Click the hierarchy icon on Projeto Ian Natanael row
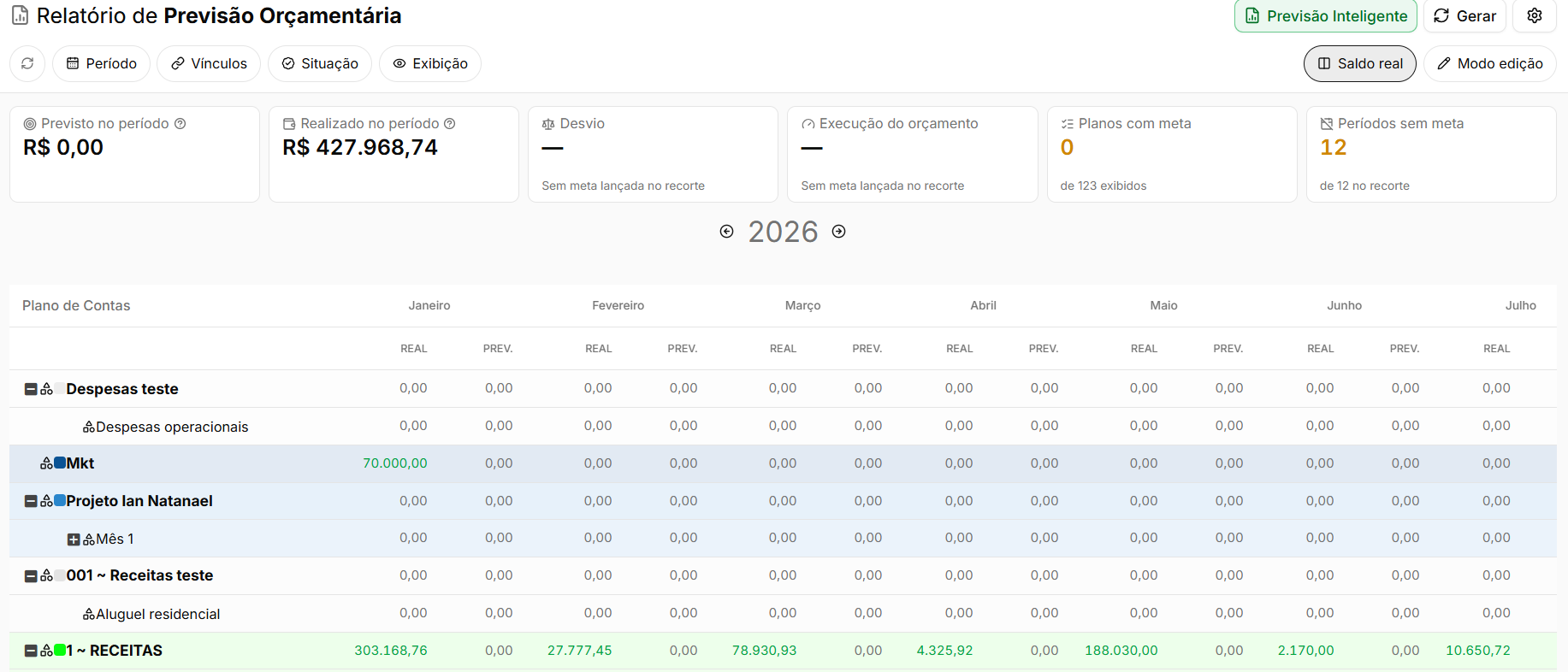The height and width of the screenshot is (672, 1568). 47,501
